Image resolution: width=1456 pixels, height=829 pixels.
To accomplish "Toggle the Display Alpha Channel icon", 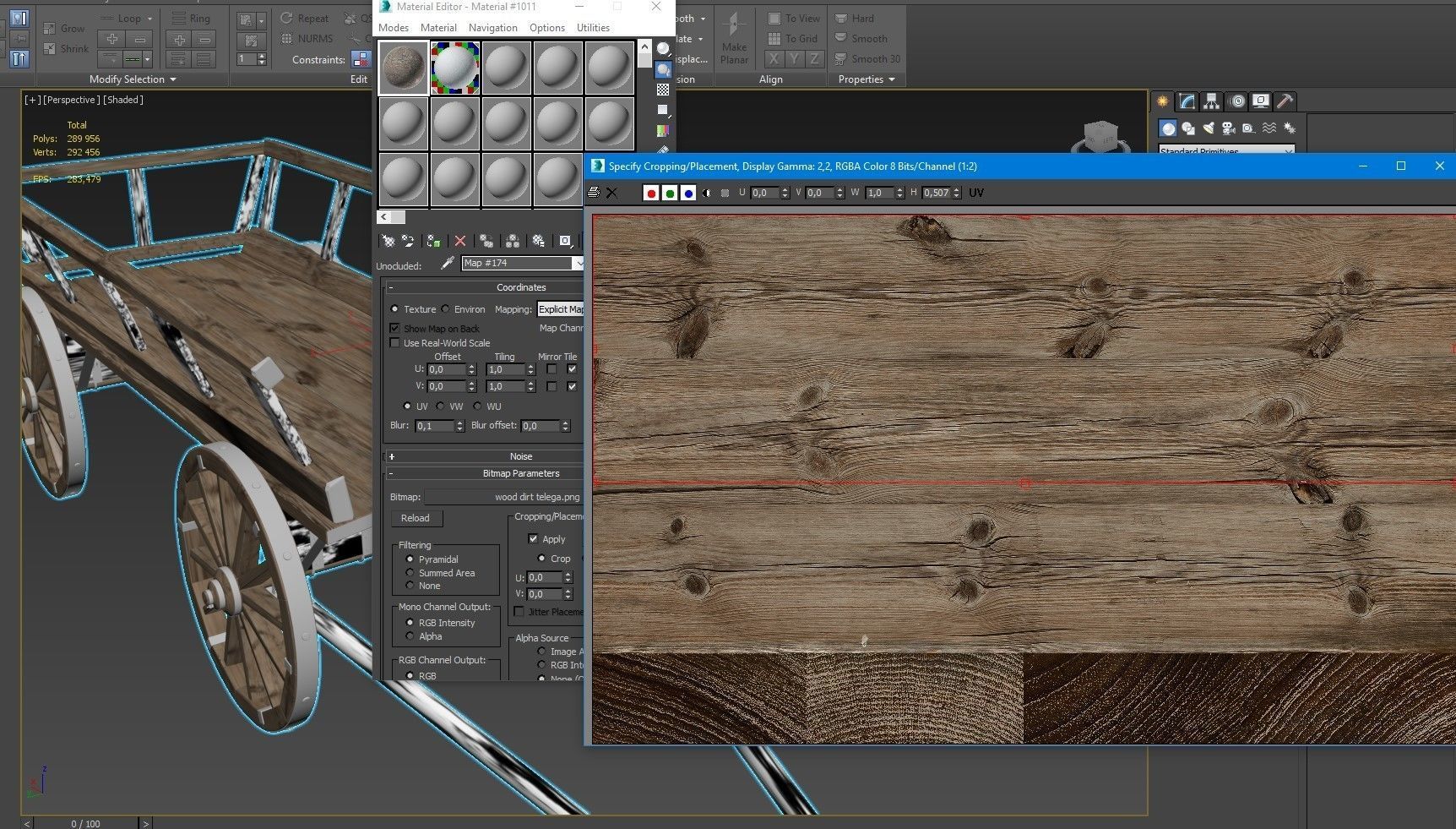I will pyautogui.click(x=707, y=193).
